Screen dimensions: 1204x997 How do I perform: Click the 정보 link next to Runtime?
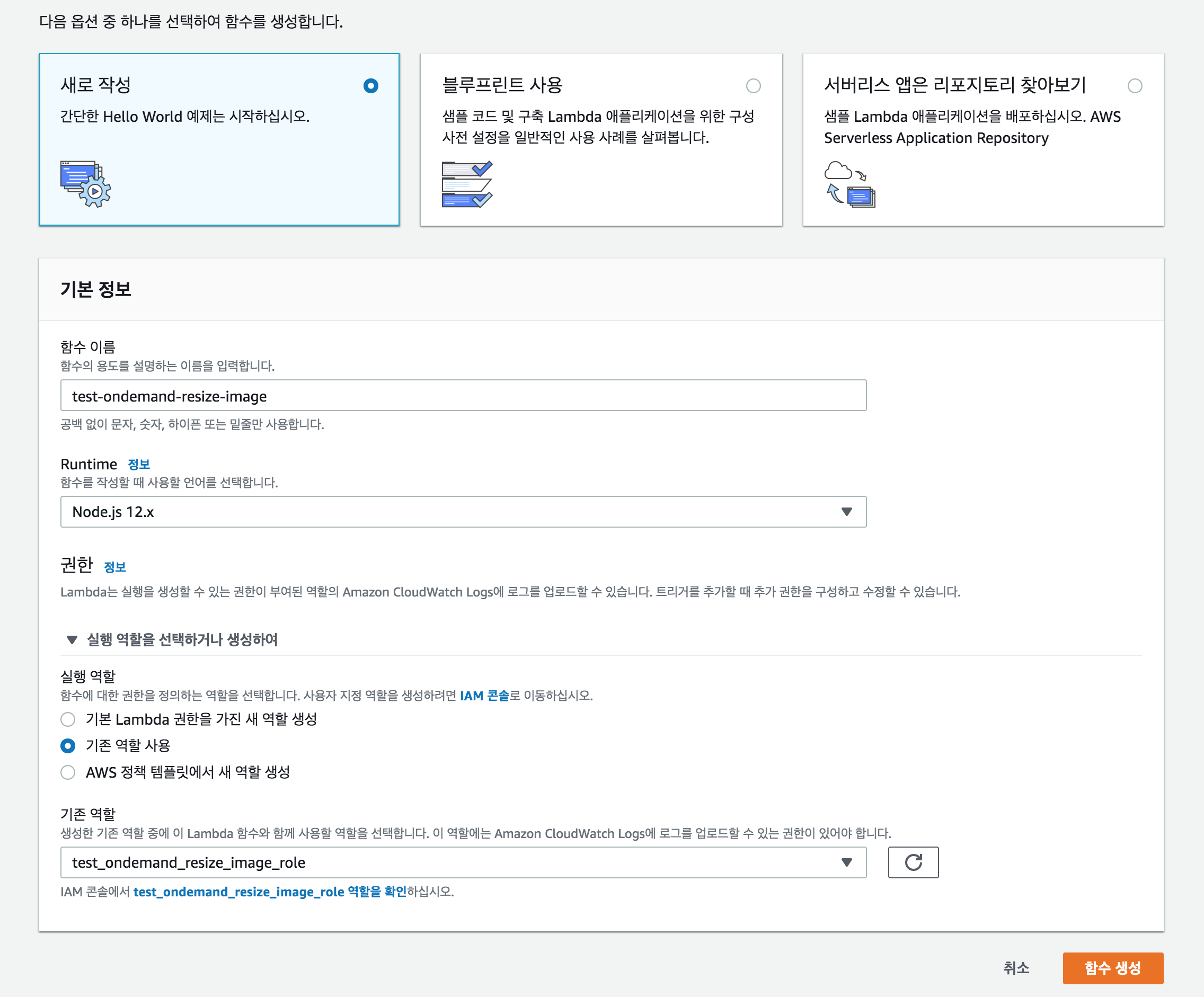click(138, 464)
